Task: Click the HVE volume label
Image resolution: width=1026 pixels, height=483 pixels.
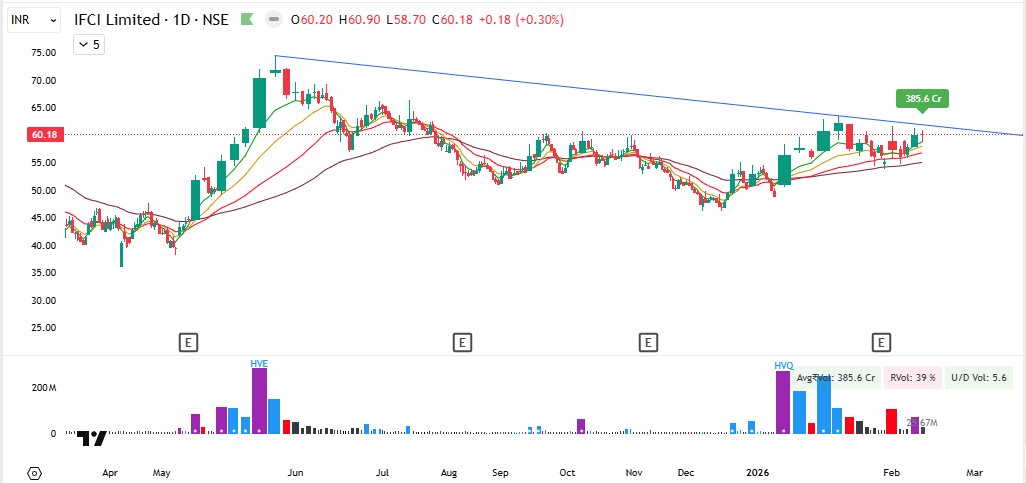Action: 259,363
